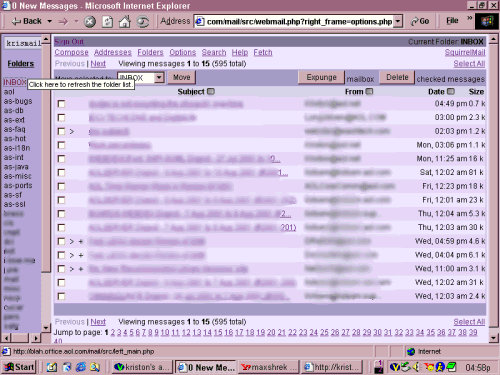Open the browser Search icon

pos(143,22)
